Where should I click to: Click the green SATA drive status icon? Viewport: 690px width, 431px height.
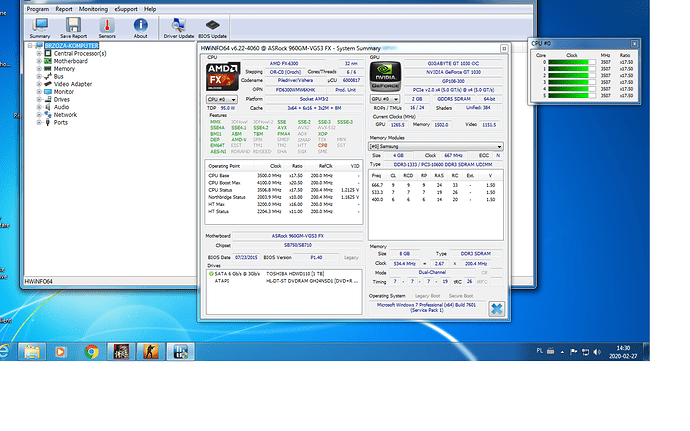(x=211, y=274)
